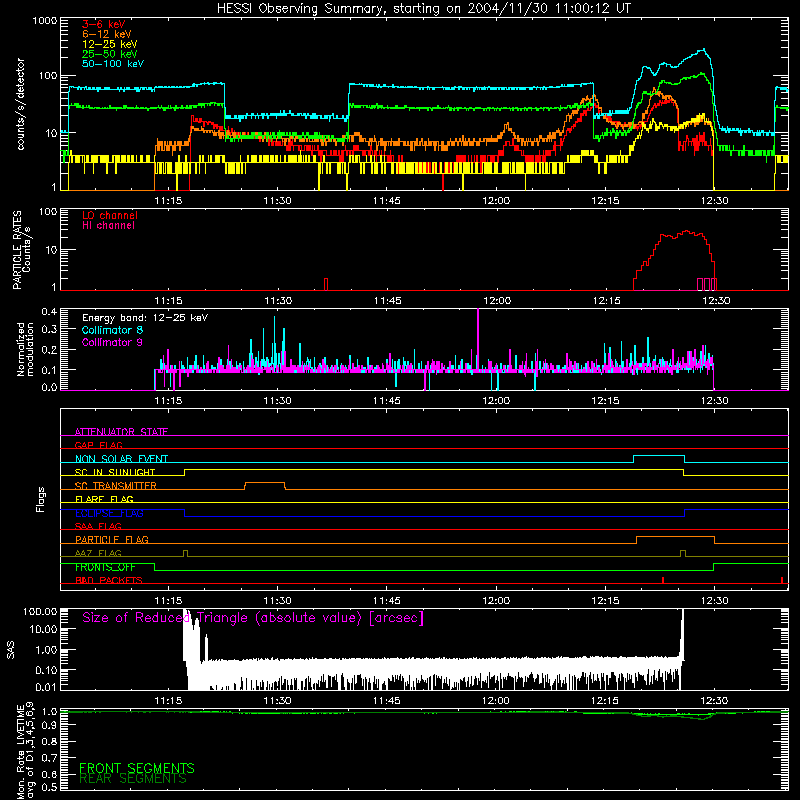Click the HESSI Observing Summary title

coord(423,9)
